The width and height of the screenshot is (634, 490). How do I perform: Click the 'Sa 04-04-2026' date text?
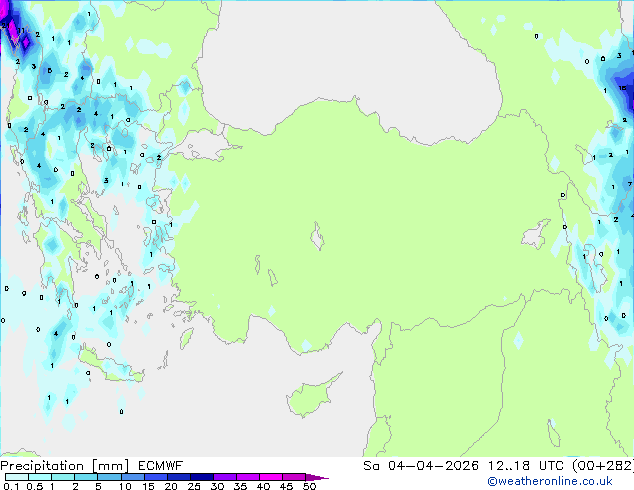pos(421,466)
